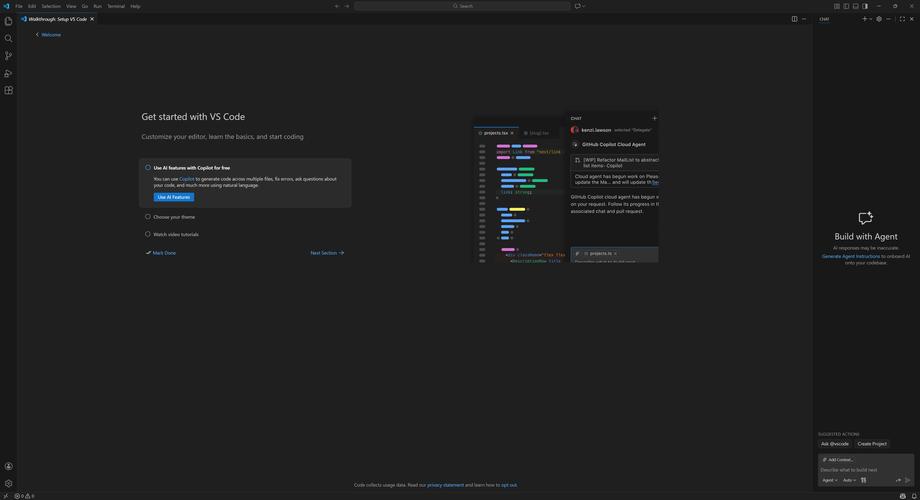Open the Extensions view
Screen dimensions: 920x500
pos(8,90)
